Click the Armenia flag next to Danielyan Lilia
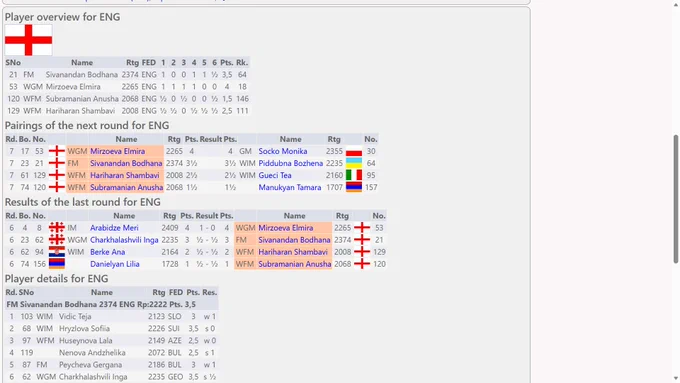The height and width of the screenshot is (383, 680). pyautogui.click(x=57, y=265)
